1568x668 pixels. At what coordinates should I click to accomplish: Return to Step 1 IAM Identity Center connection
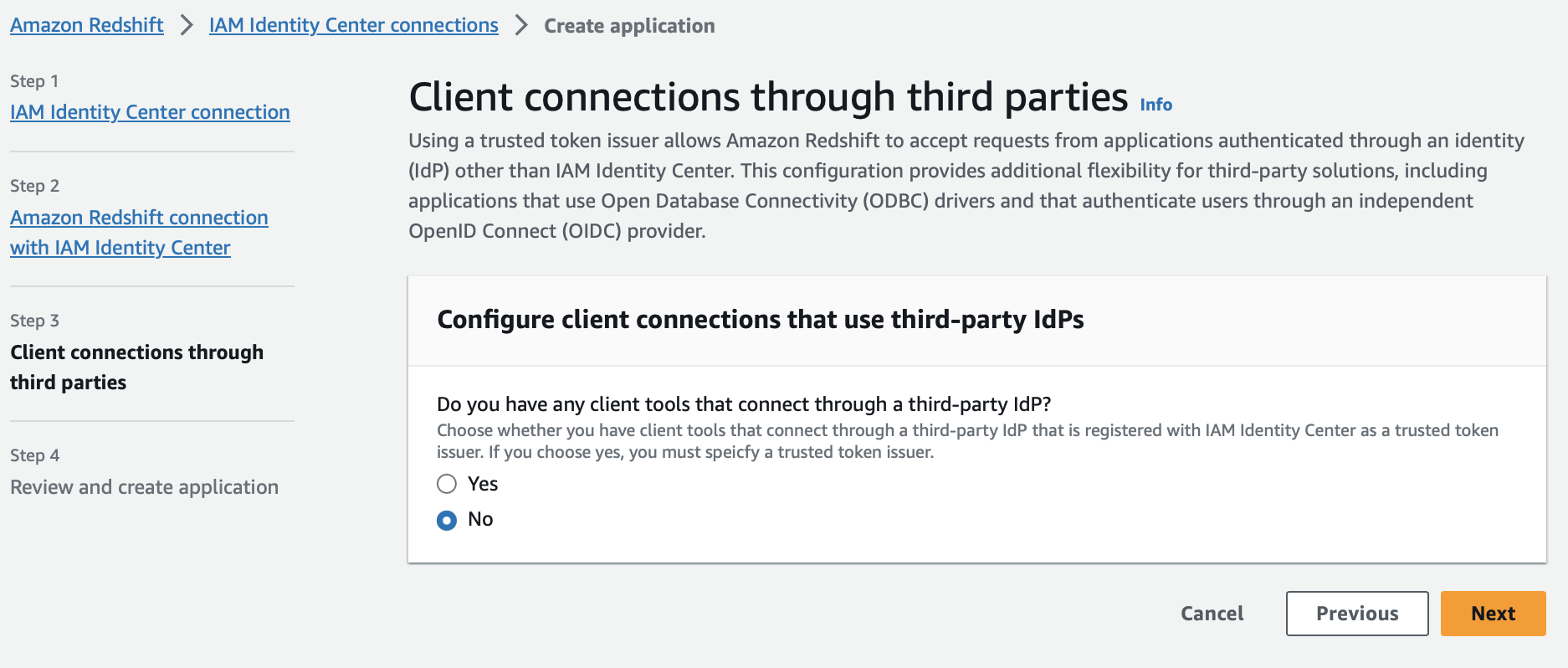pos(150,112)
